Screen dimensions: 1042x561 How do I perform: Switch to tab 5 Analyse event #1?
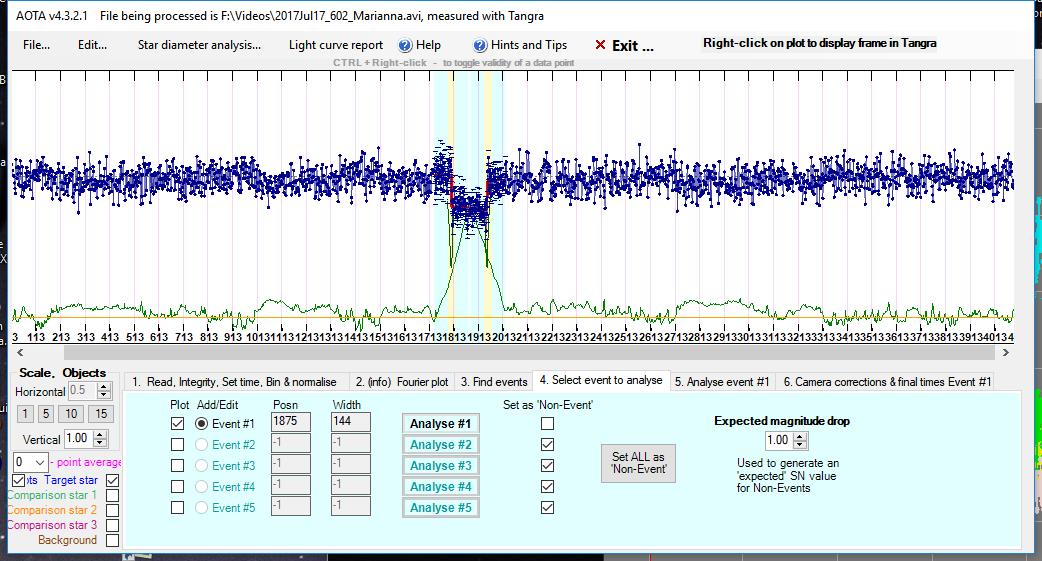pos(722,382)
